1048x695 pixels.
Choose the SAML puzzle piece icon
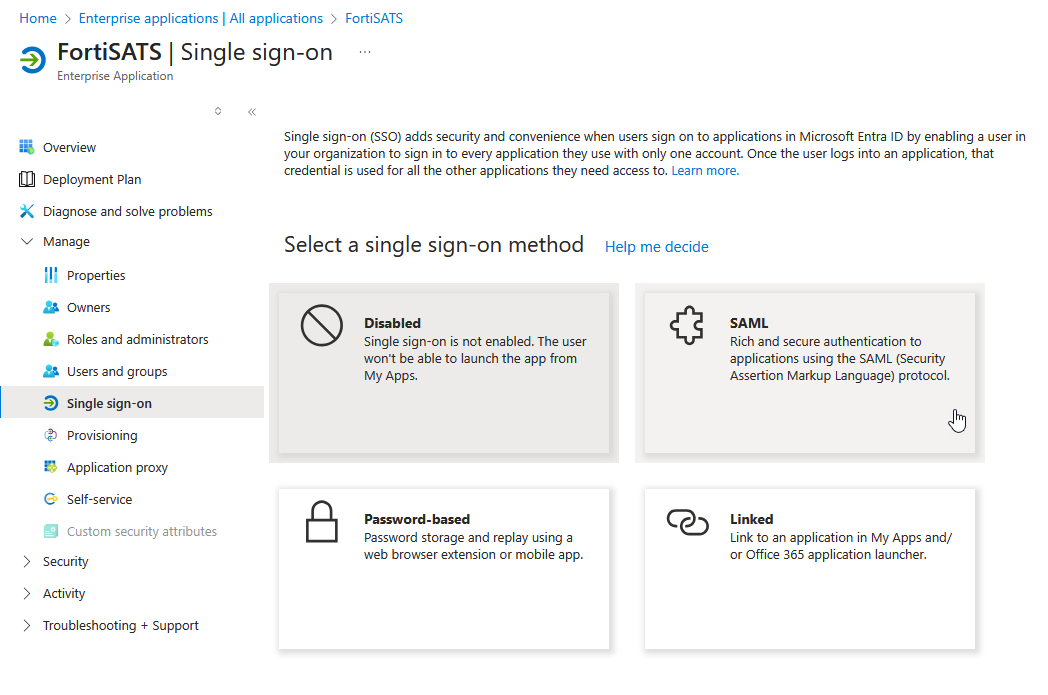coord(687,325)
